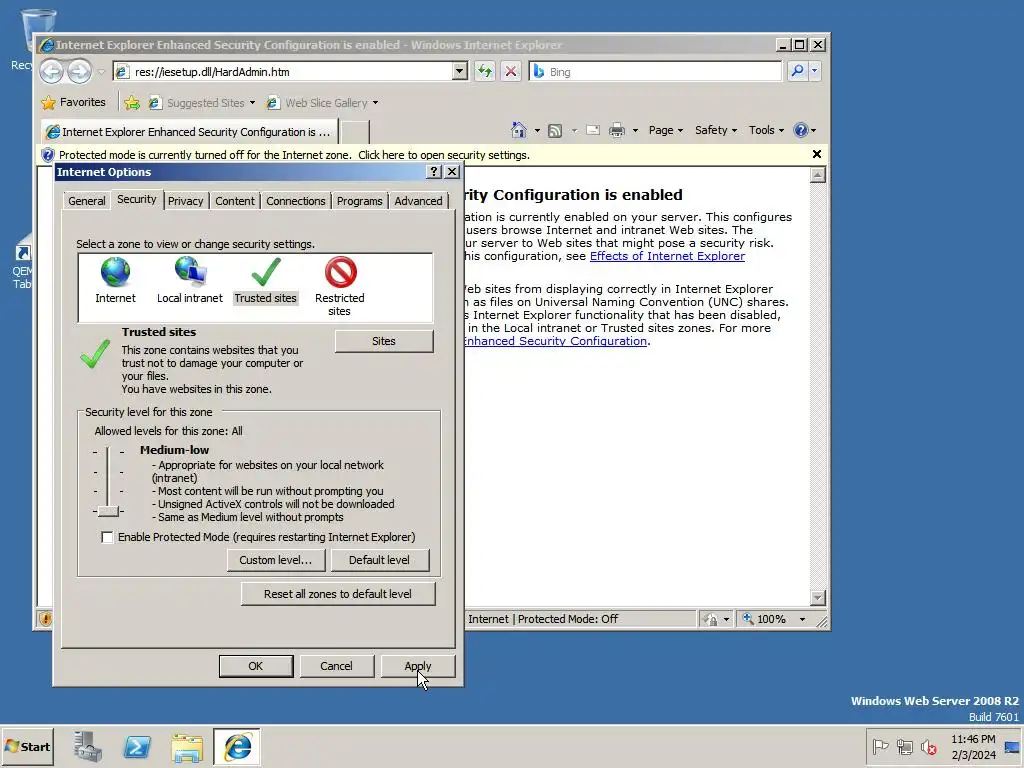
Task: Open the Tools menu
Action: 766,130
